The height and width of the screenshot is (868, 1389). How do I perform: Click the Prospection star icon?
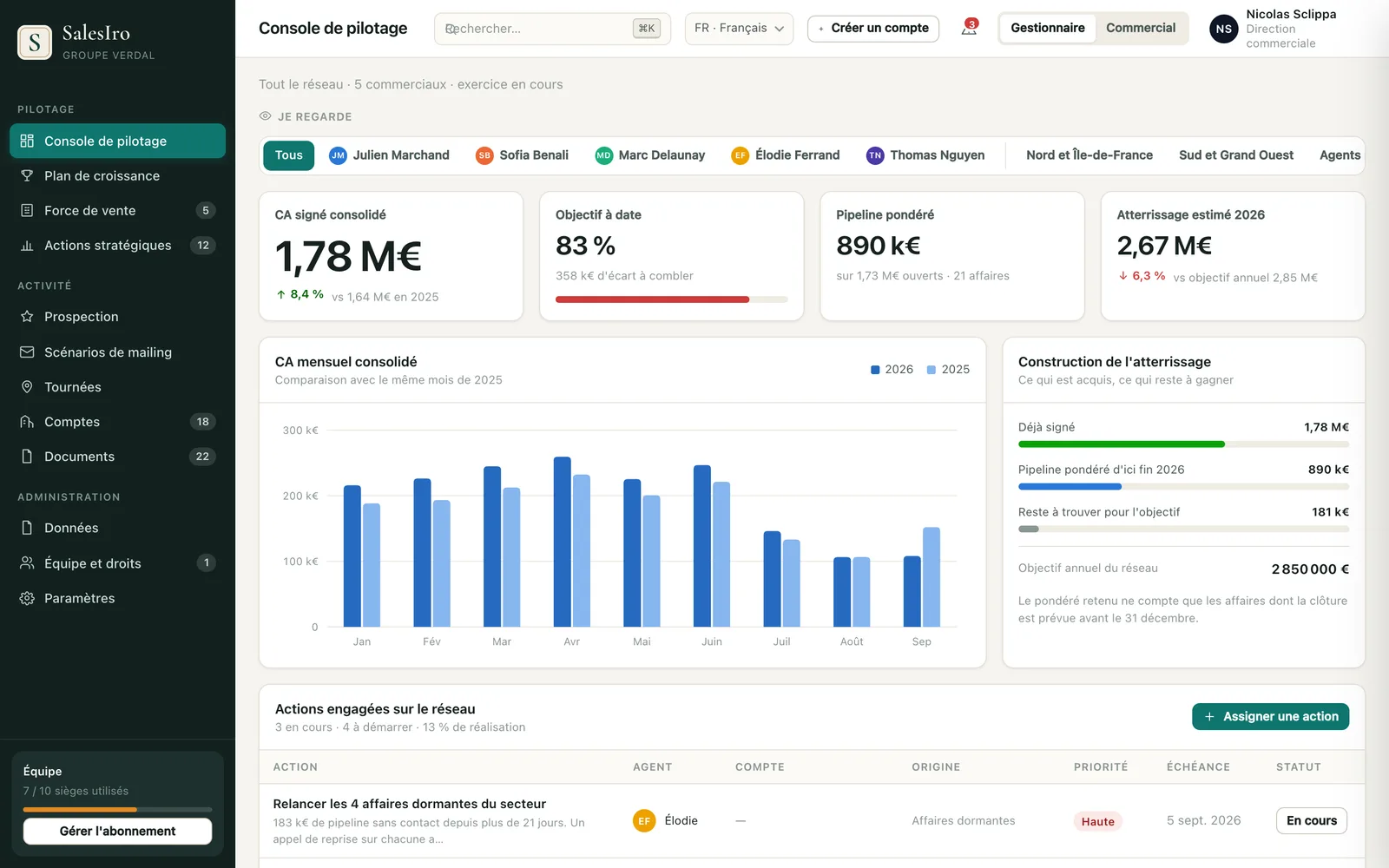(27, 317)
